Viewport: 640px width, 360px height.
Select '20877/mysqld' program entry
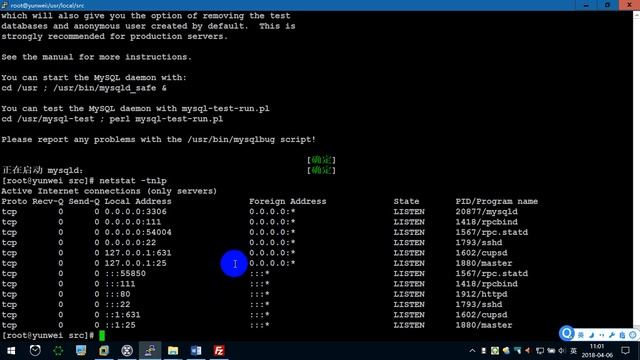click(487, 212)
